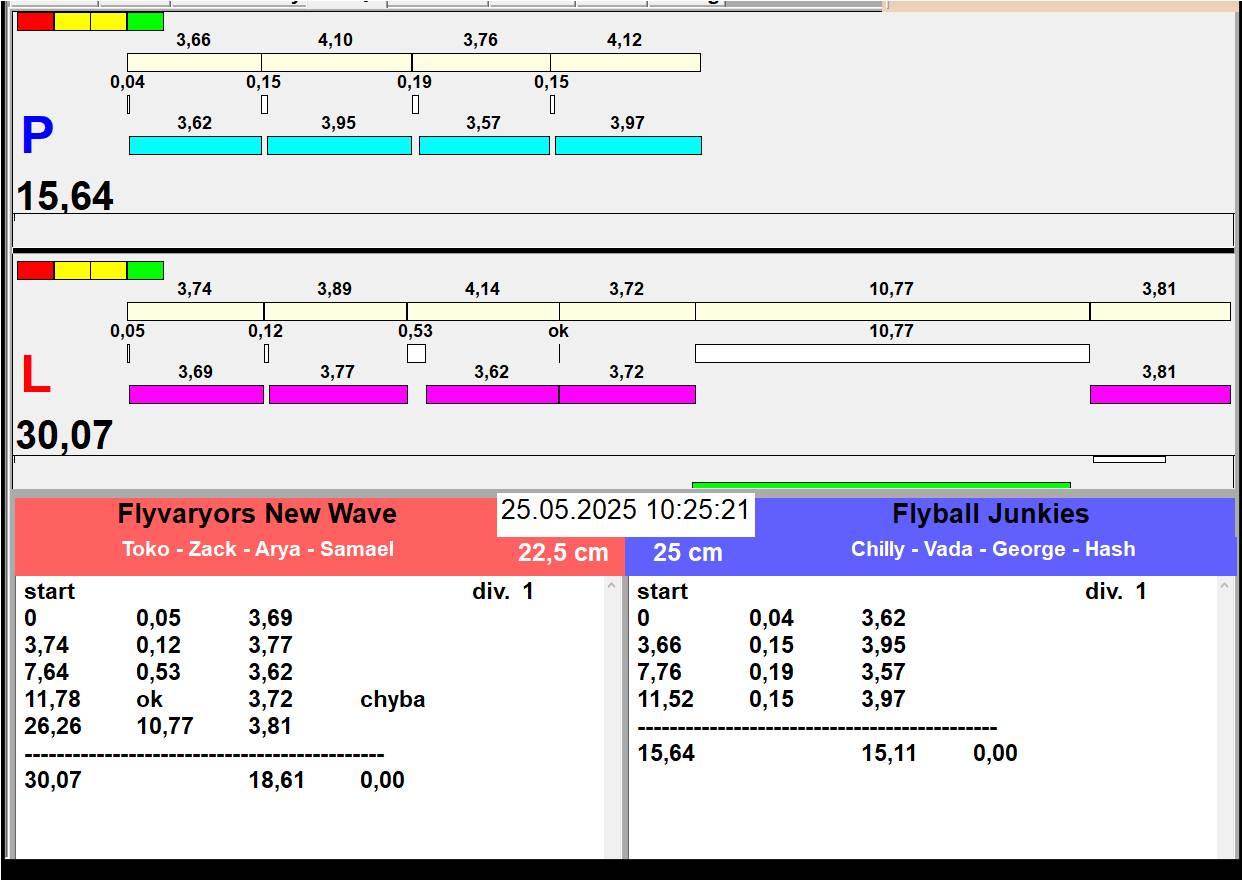Image resolution: width=1242 pixels, height=880 pixels.
Task: Select the magenta 3,62 run bar
Action: coord(492,394)
